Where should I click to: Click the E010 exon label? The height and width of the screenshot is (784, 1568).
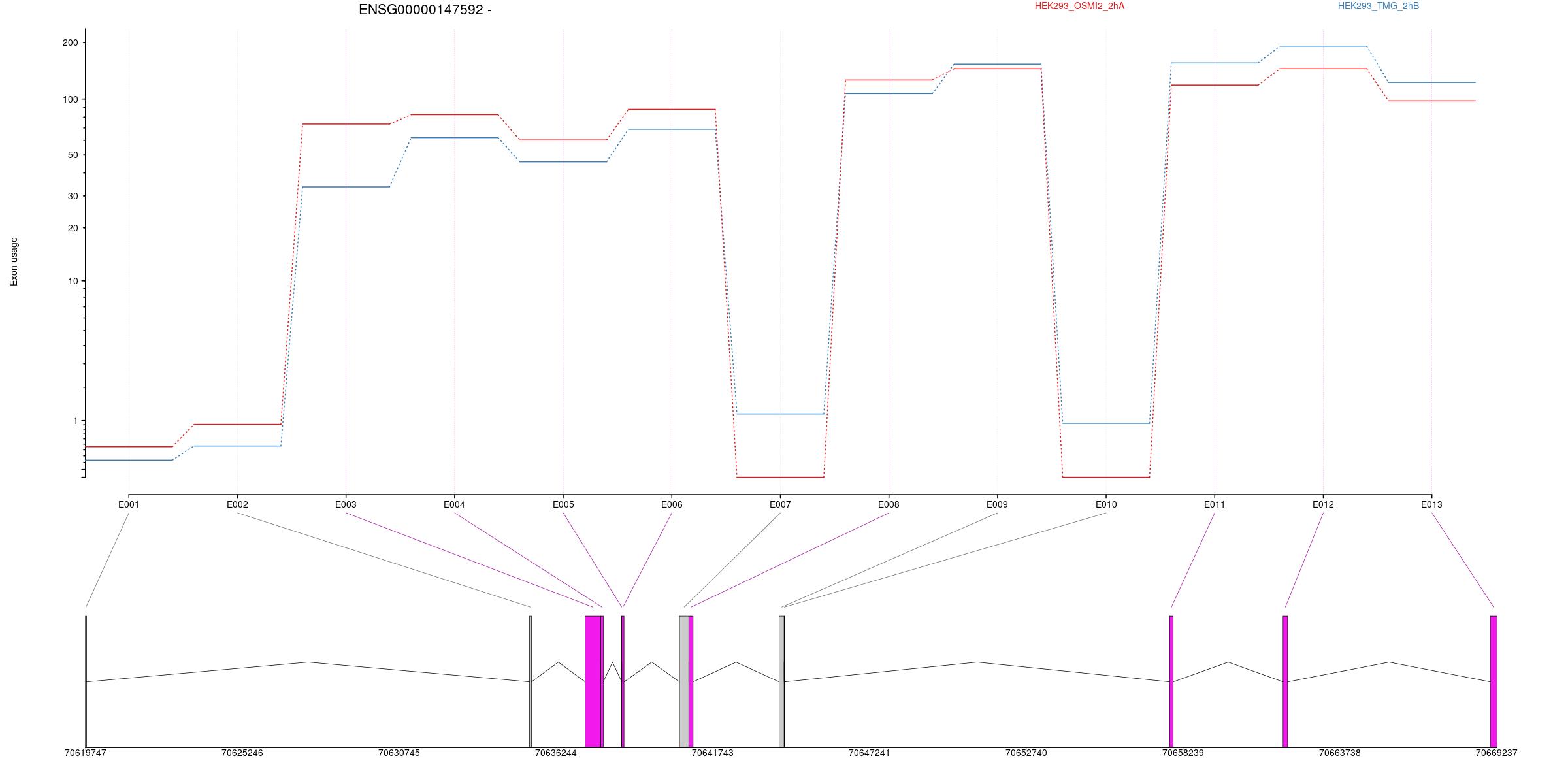tap(1106, 504)
